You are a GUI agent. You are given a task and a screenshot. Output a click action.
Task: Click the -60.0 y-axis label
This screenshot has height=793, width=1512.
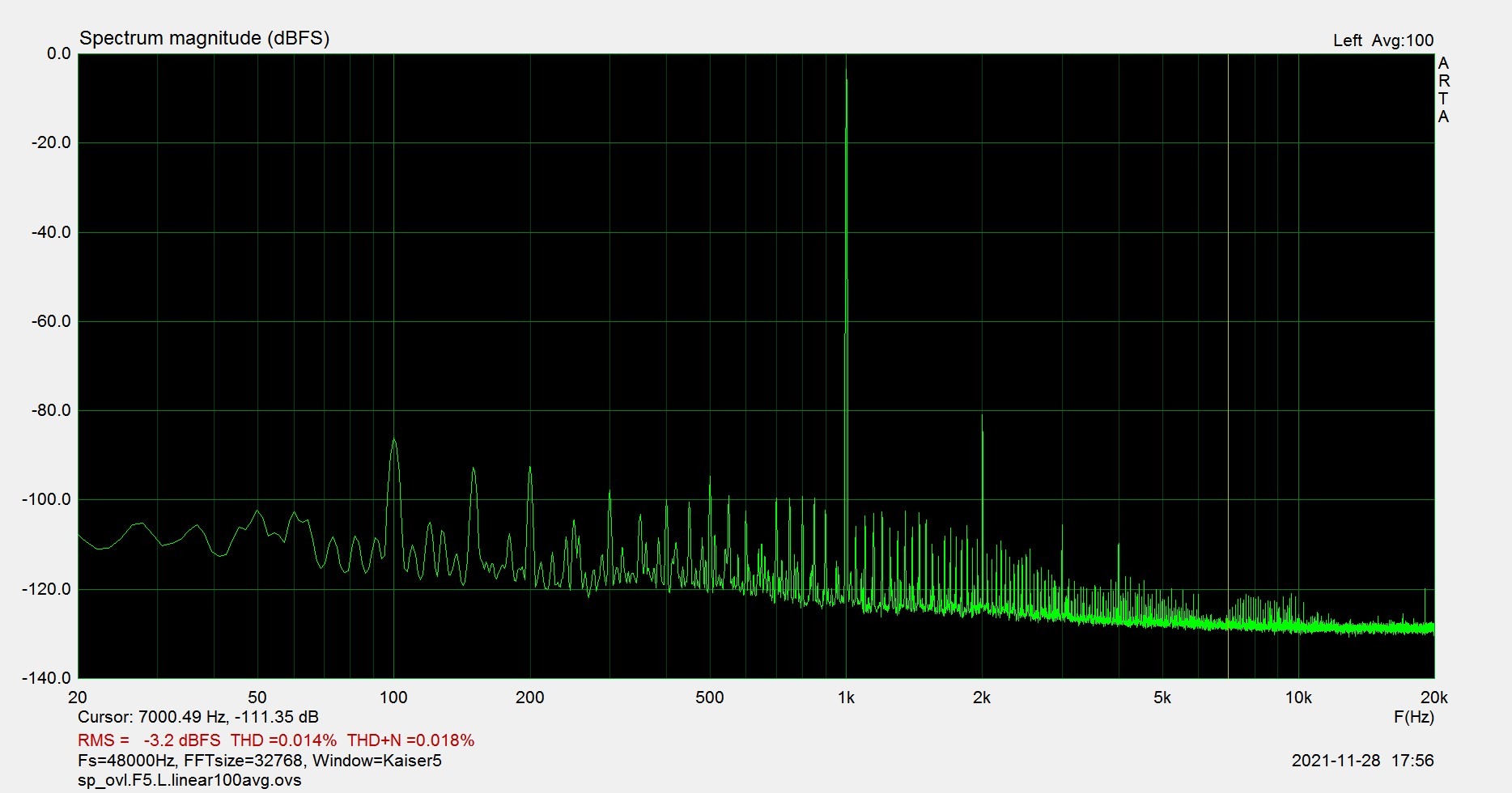coord(51,321)
